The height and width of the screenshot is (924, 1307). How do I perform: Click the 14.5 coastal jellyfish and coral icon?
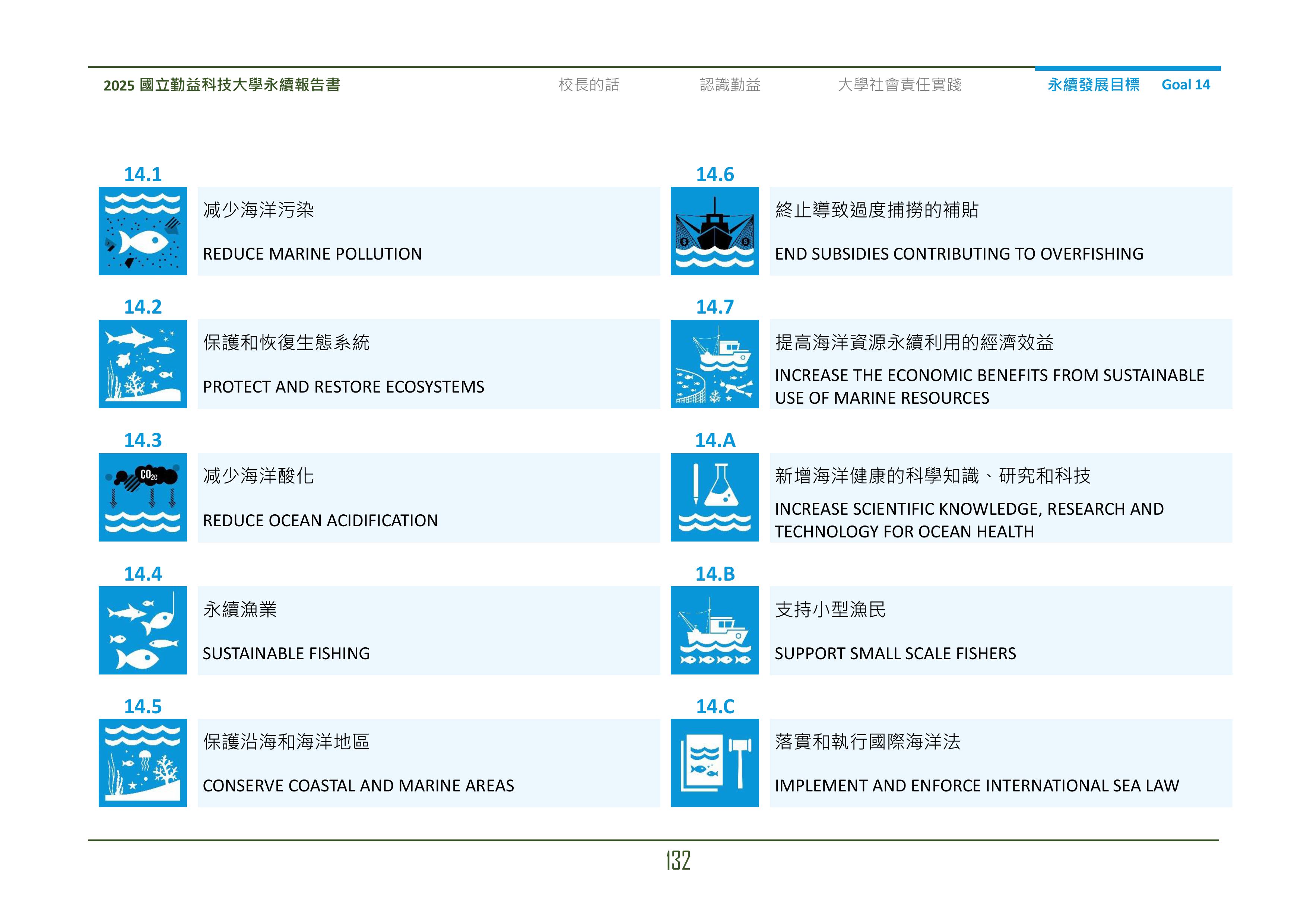(x=142, y=763)
